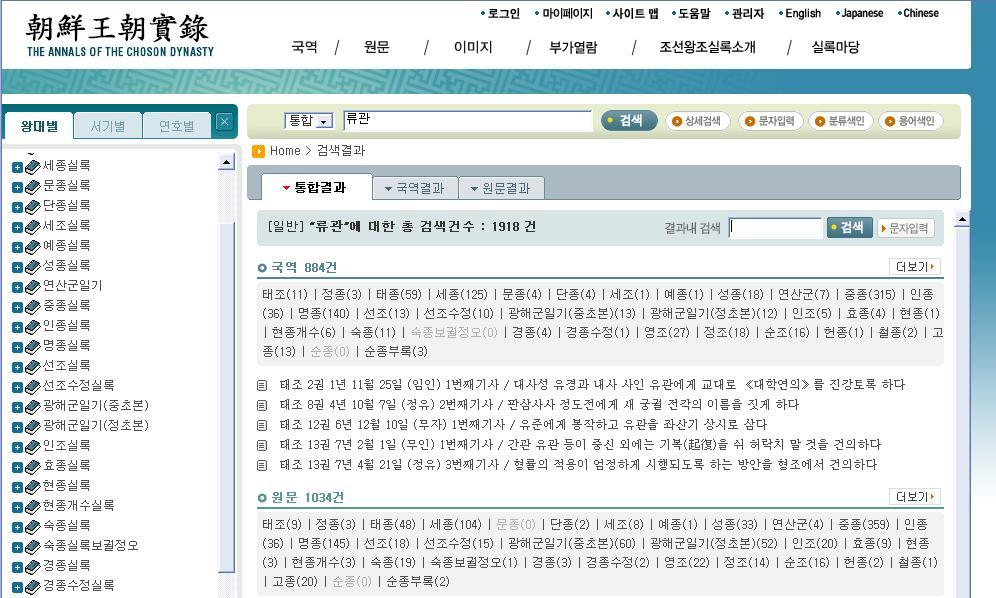Screen dimensions: 996x598
Task: Click the results pane scrollbar up arrow
Action: pos(962,220)
